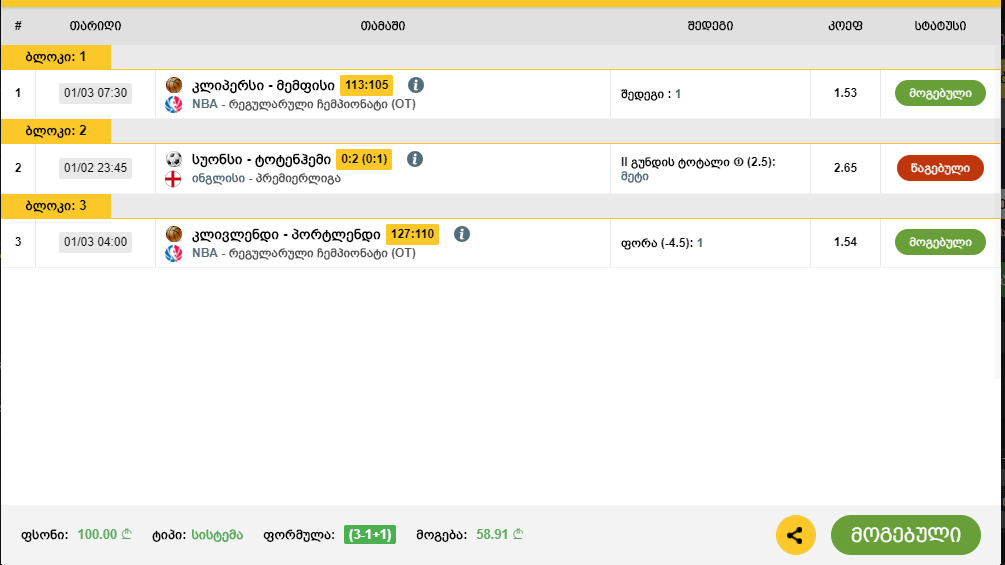The width and height of the screenshot is (1005, 565).
Task: Click match name კლივლენდი - პორტლენდი
Action: point(286,234)
